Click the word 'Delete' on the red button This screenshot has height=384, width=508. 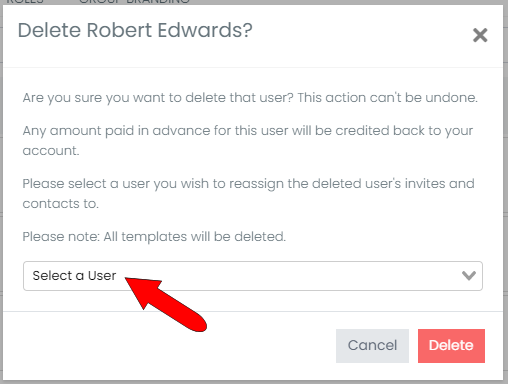click(x=451, y=345)
